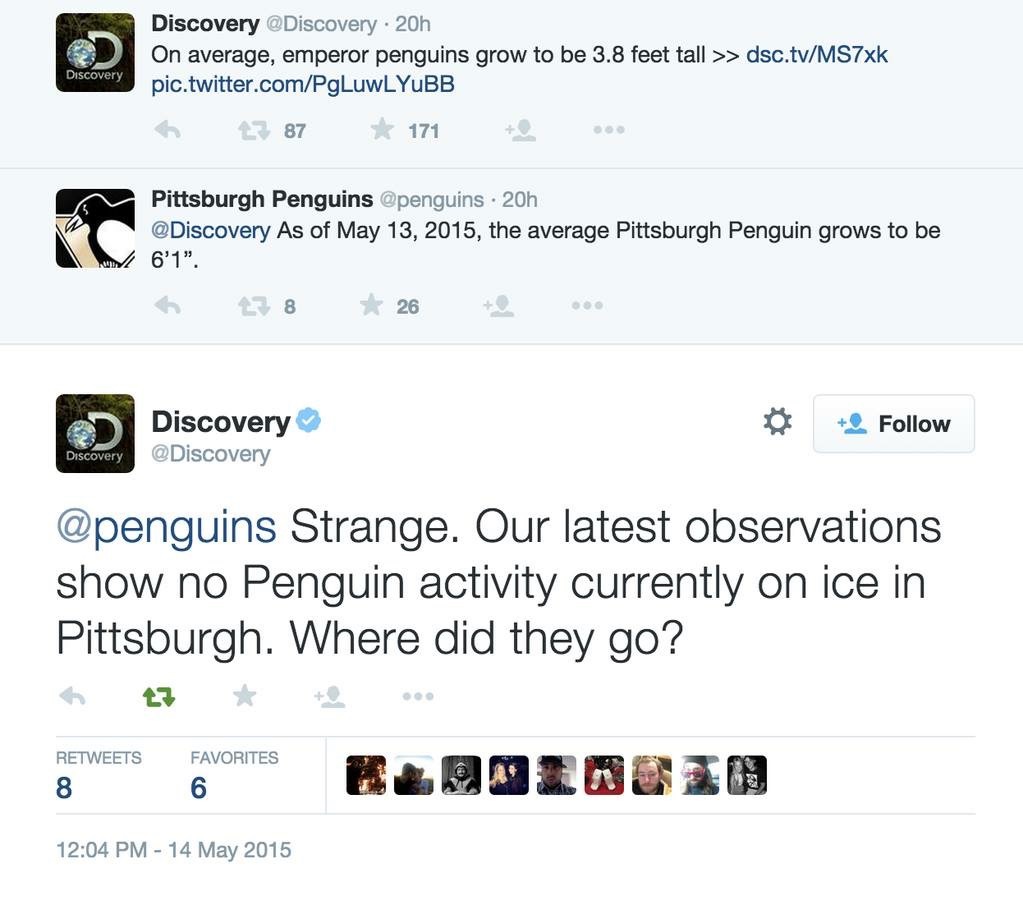The height and width of the screenshot is (905, 1023).
Task: Favorite the Pittsburgh Penguins tweet
Action: (x=372, y=306)
